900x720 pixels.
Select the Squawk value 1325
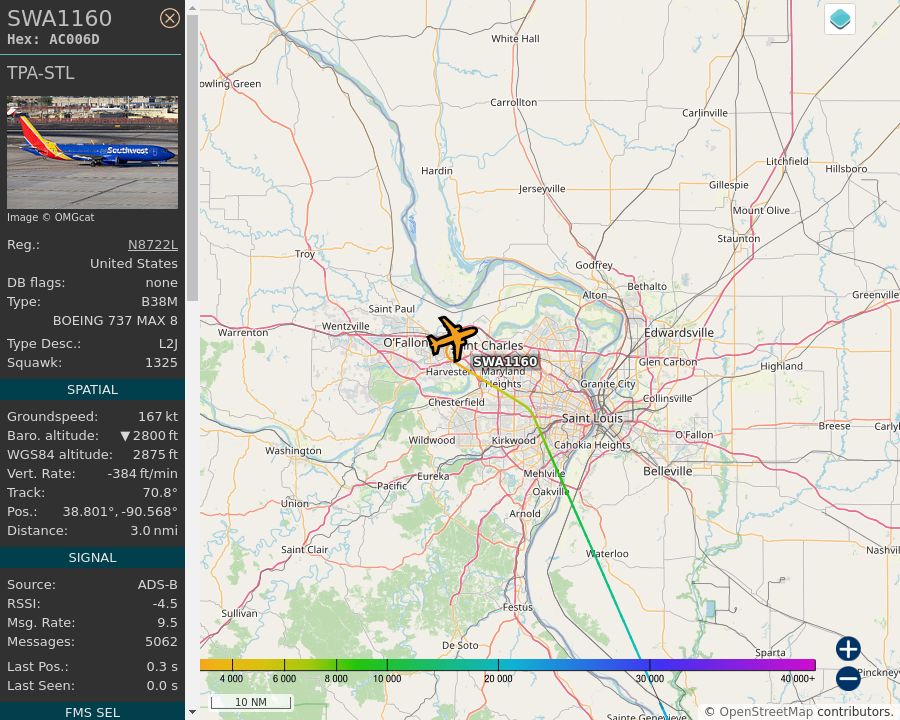(x=161, y=362)
